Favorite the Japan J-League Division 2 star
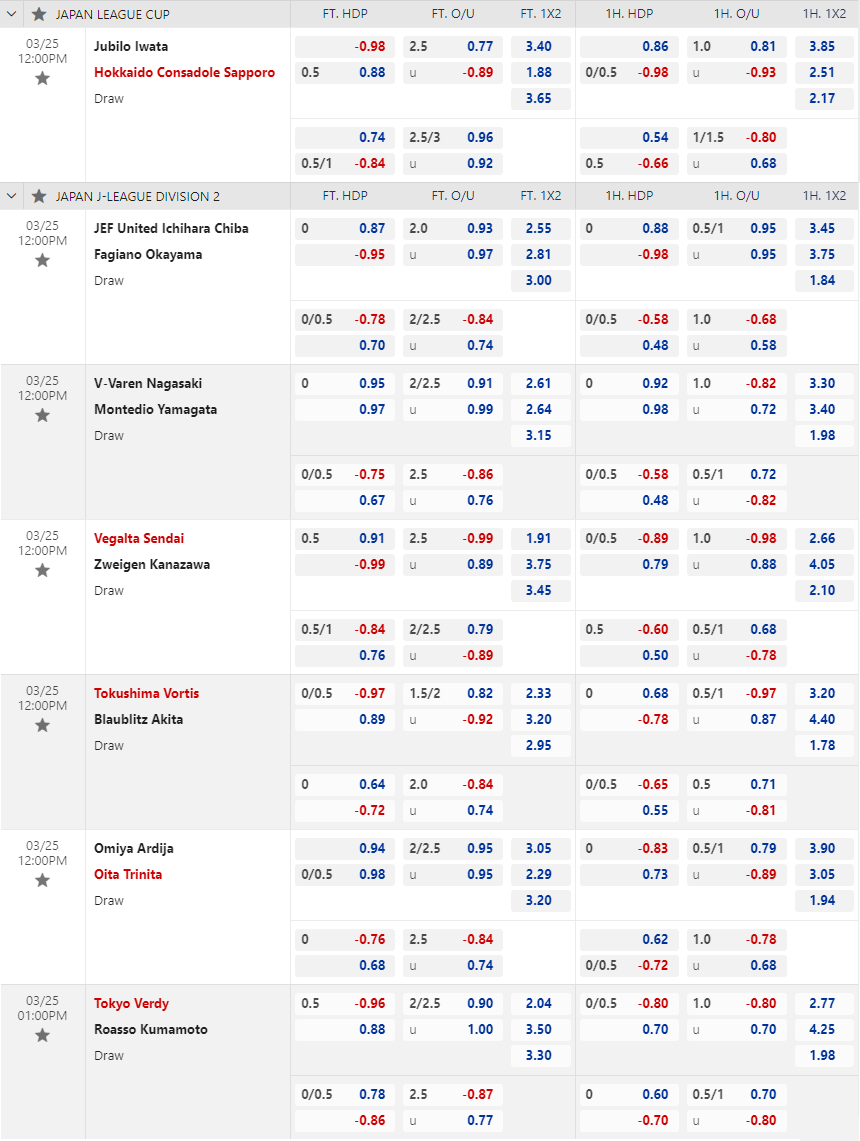This screenshot has width=860, height=1141. [x=39, y=196]
